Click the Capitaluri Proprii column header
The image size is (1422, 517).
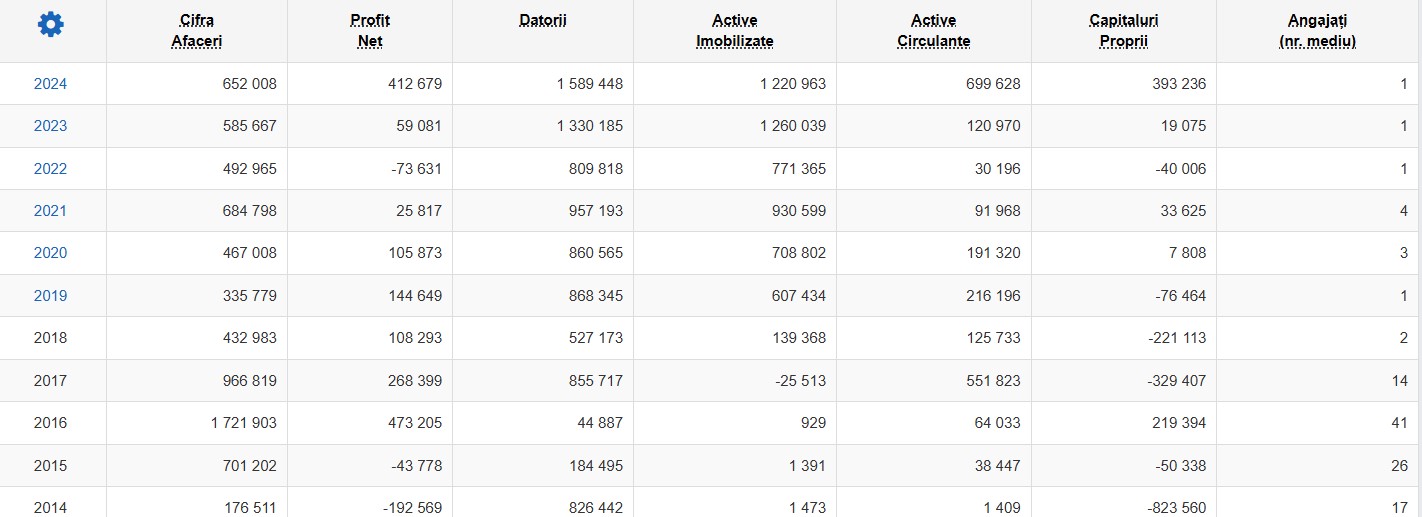1124,31
